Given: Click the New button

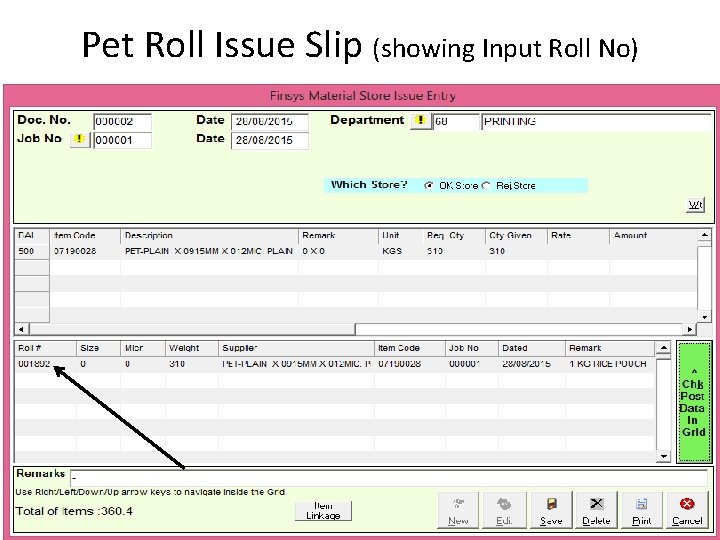Looking at the screenshot, I should pyautogui.click(x=458, y=510).
